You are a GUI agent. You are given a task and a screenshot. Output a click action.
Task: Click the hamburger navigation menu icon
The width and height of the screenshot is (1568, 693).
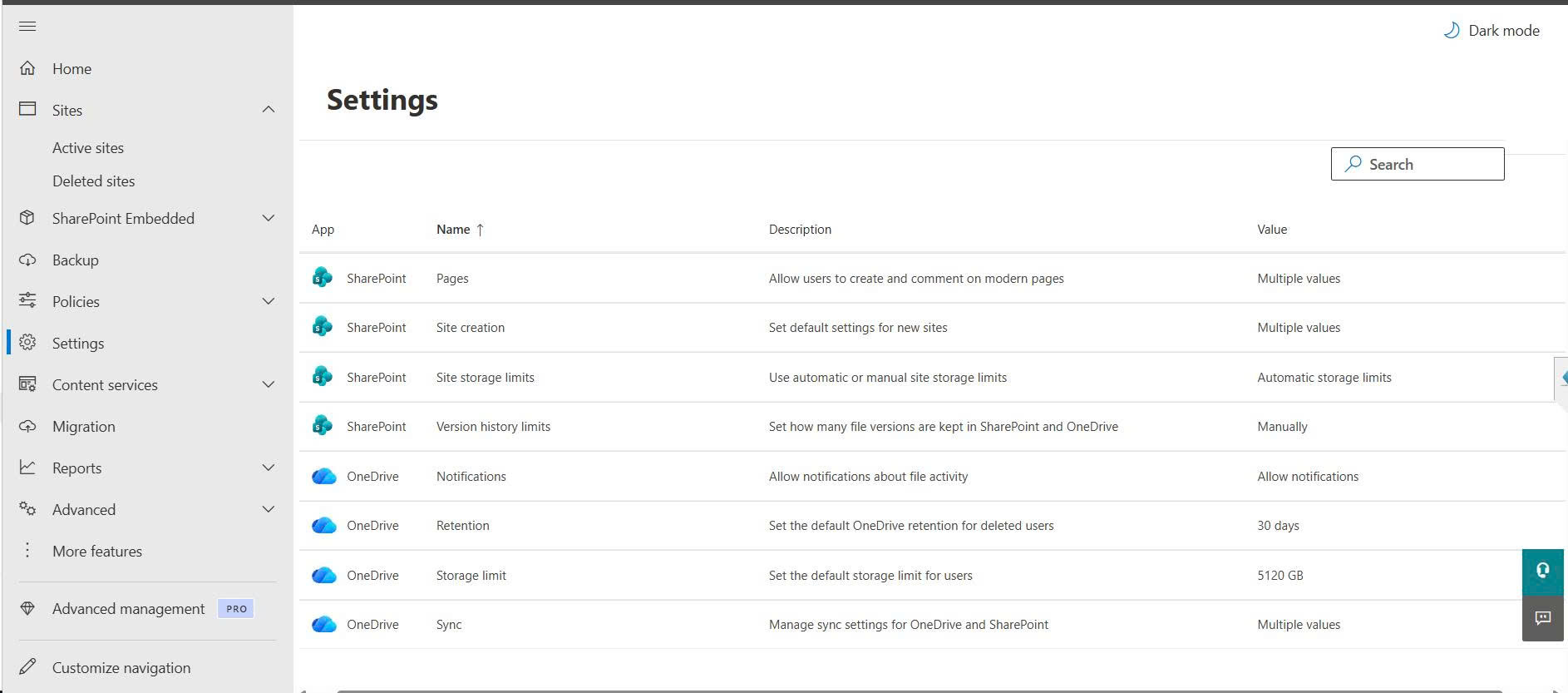click(x=27, y=26)
